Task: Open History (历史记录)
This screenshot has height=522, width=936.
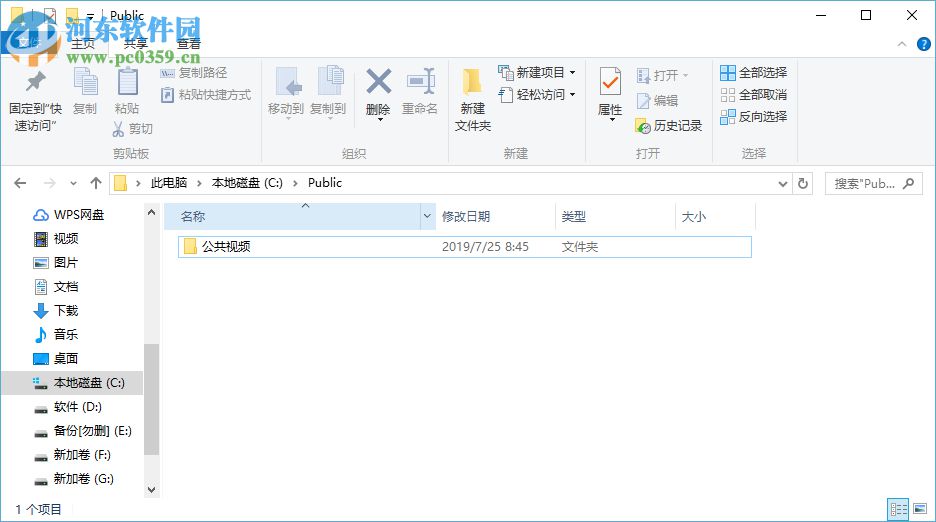Action: pyautogui.click(x=669, y=125)
